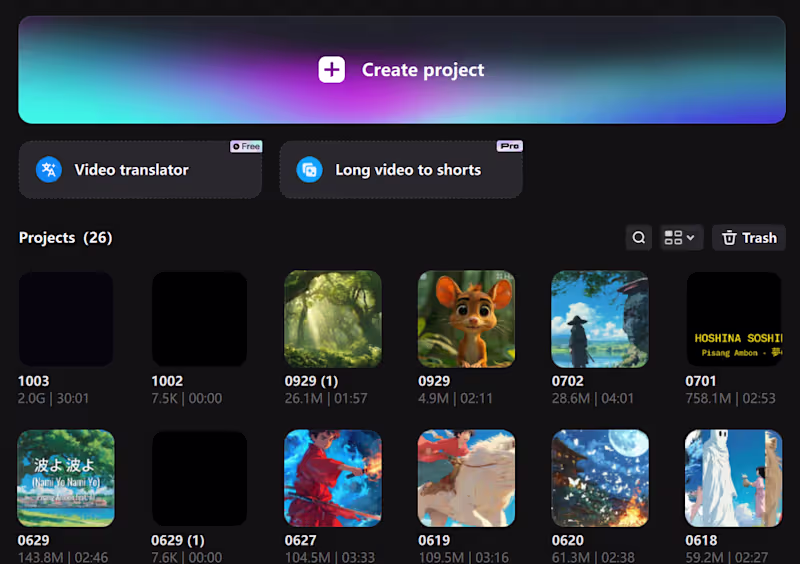Image resolution: width=800 pixels, height=564 pixels.
Task: Click the 4.9M | 02:11 size info
Action: (x=455, y=399)
